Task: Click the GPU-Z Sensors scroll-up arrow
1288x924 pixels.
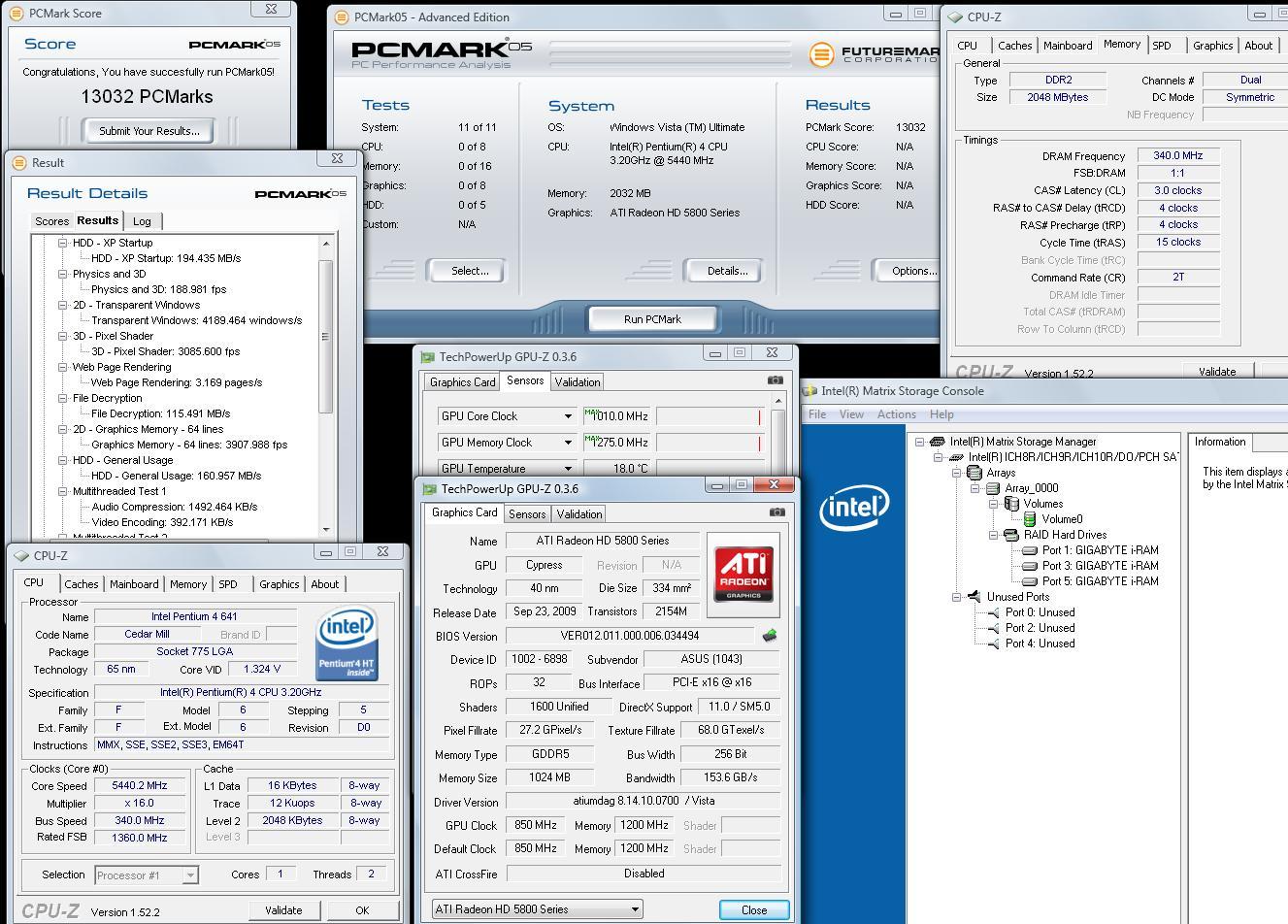Action: (777, 400)
